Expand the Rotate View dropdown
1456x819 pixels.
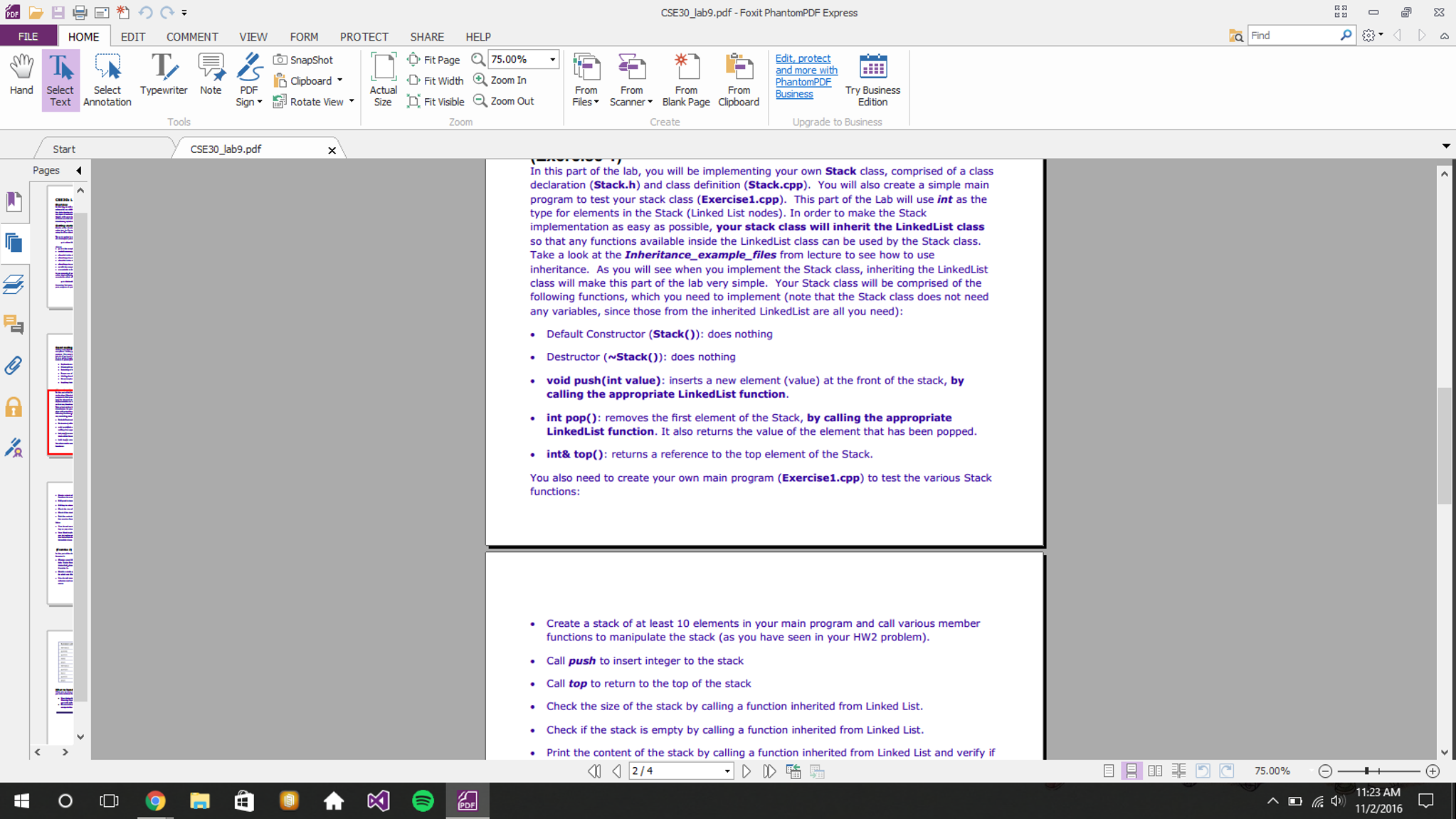tap(352, 102)
